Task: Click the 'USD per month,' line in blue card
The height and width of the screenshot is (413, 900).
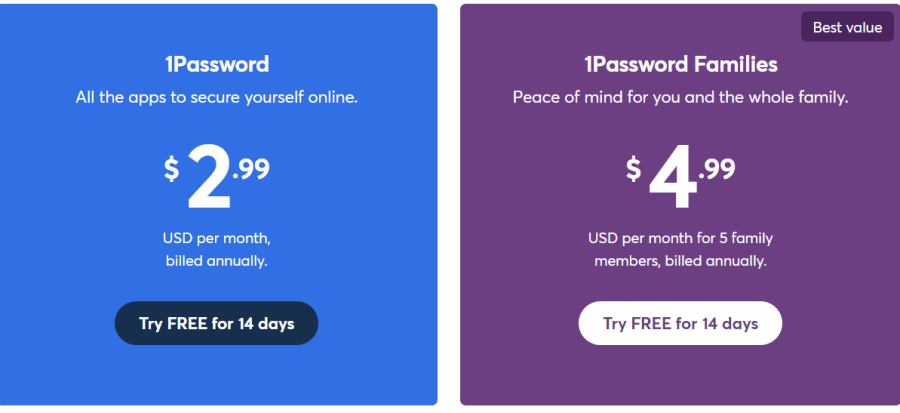Action: point(216,237)
